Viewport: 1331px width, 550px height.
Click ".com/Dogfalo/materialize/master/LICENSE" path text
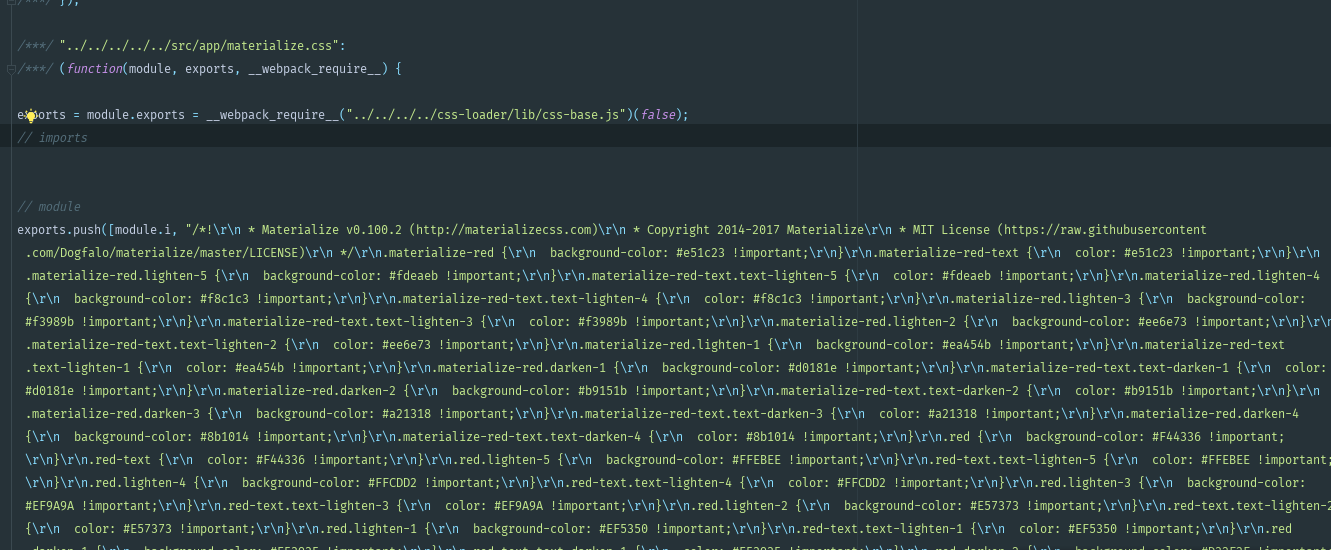(x=161, y=253)
